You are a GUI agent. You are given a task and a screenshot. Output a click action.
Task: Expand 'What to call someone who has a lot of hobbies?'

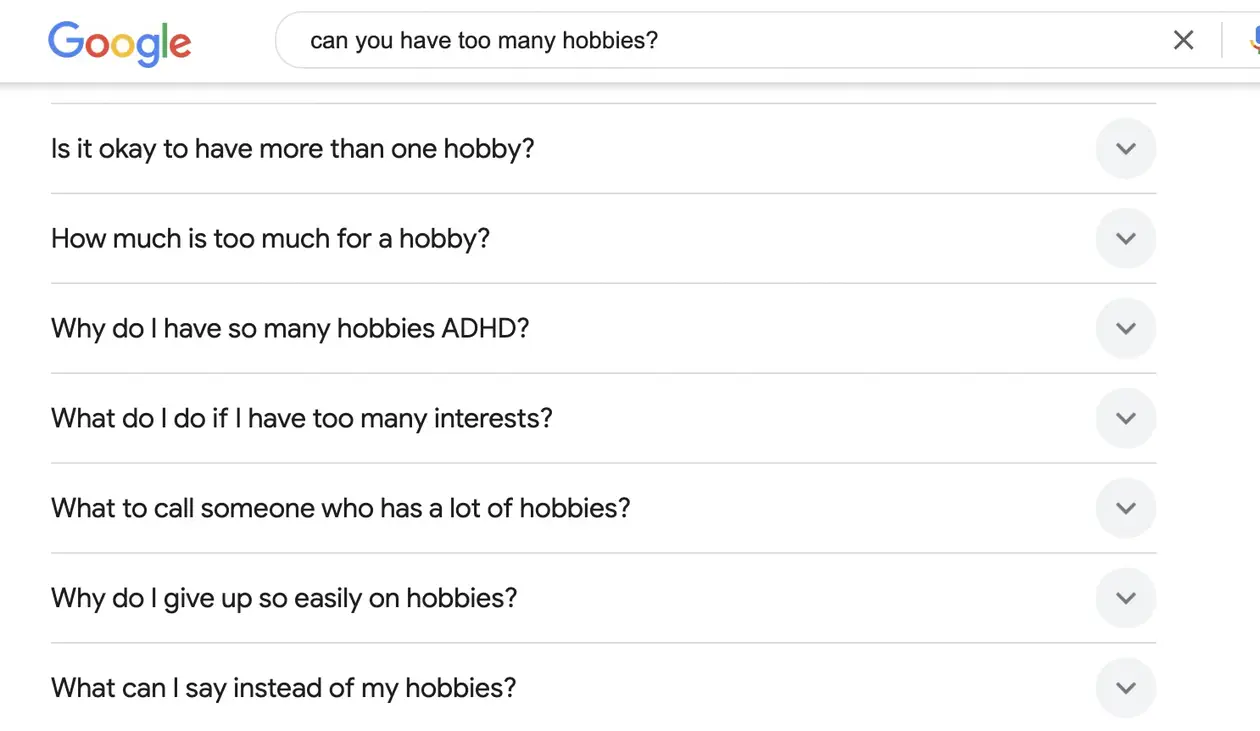click(x=1125, y=508)
